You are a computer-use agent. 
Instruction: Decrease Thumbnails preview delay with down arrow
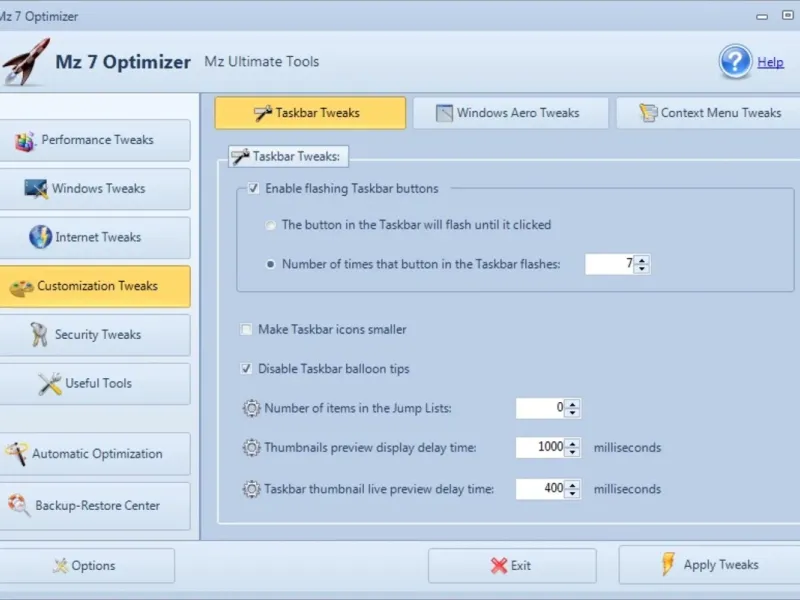(x=572, y=452)
